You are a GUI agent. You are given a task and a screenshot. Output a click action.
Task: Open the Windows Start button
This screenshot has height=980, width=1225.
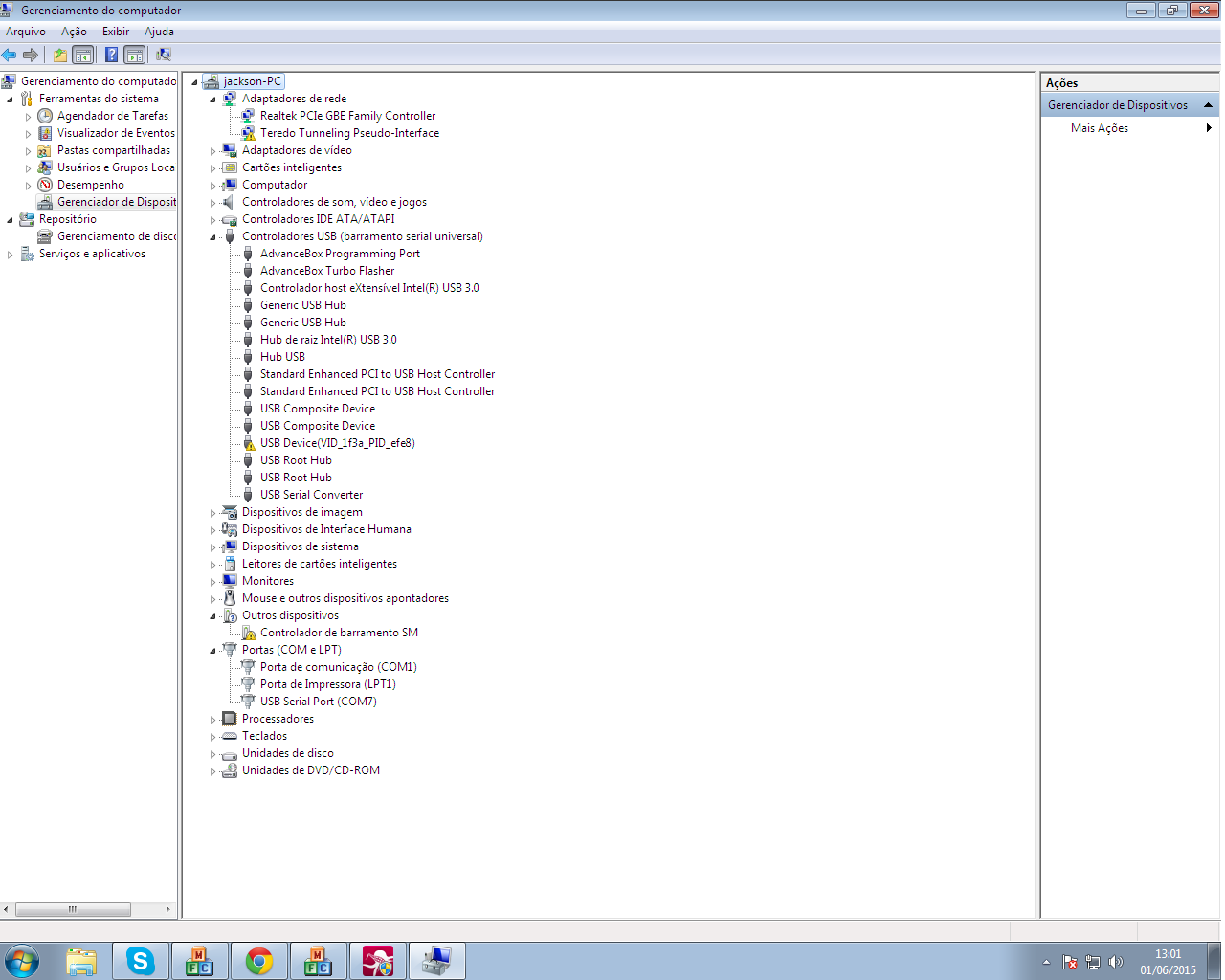(22, 961)
